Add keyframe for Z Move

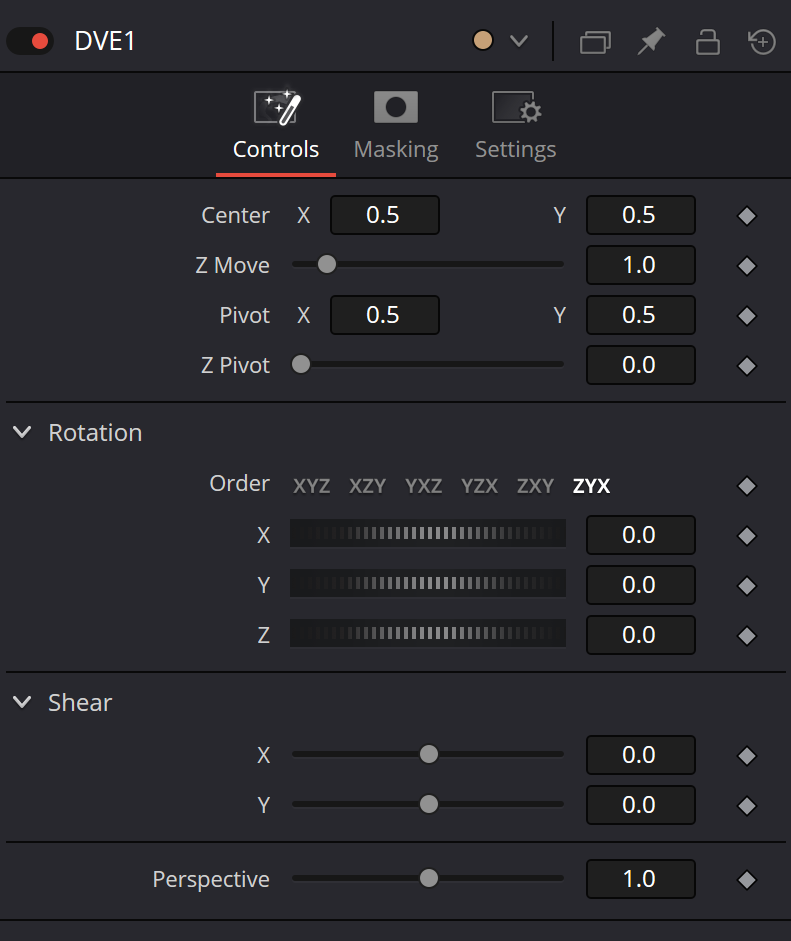[747, 265]
